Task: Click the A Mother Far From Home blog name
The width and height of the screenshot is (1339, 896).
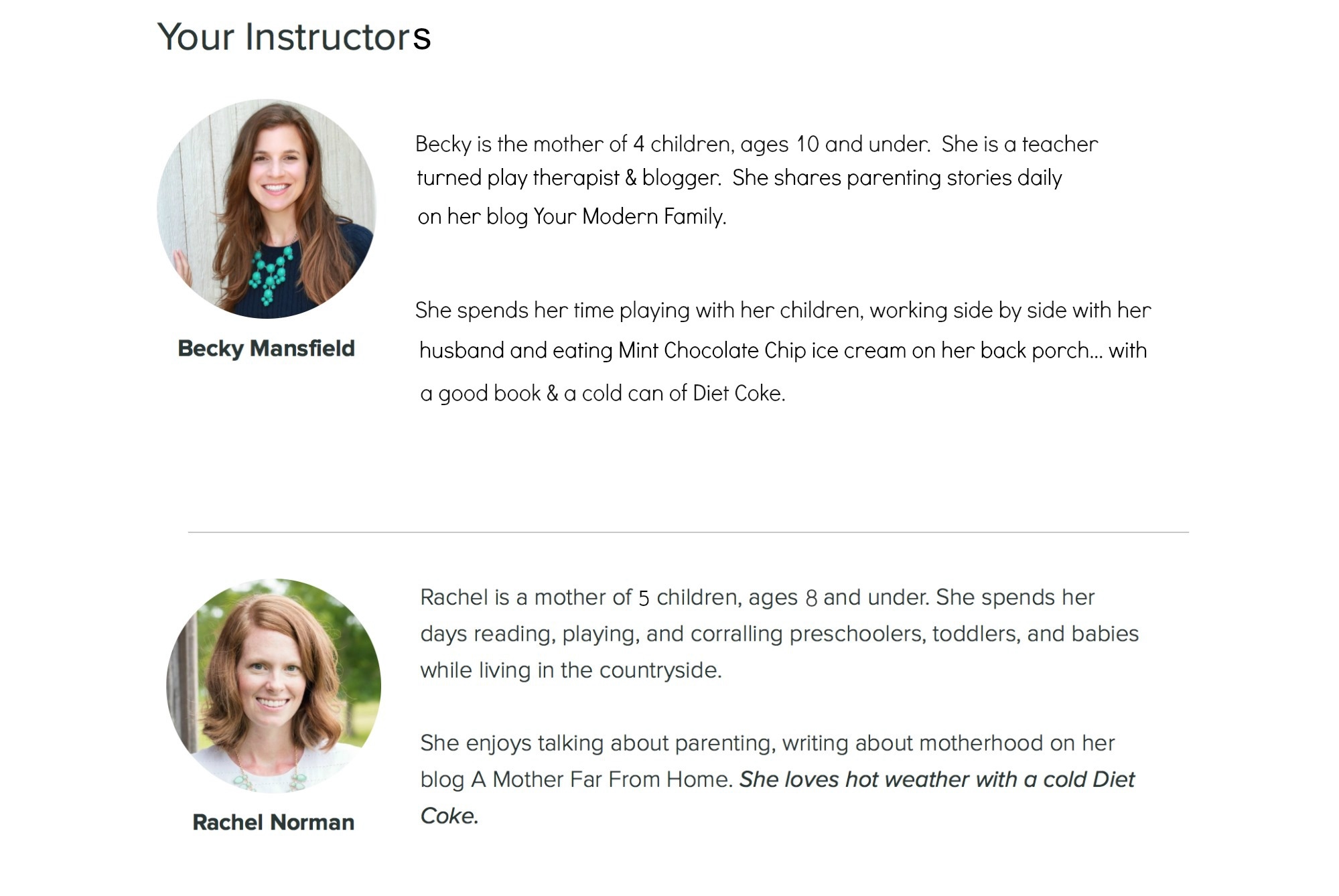Action: tap(601, 779)
